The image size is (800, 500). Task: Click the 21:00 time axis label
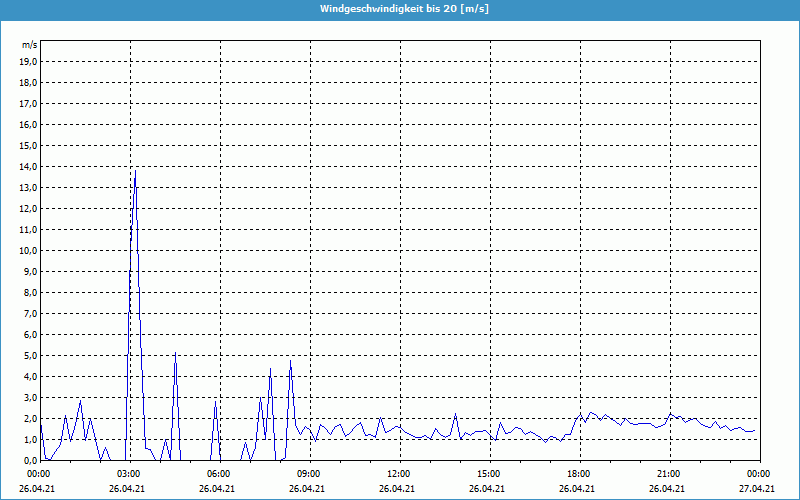pyautogui.click(x=668, y=473)
